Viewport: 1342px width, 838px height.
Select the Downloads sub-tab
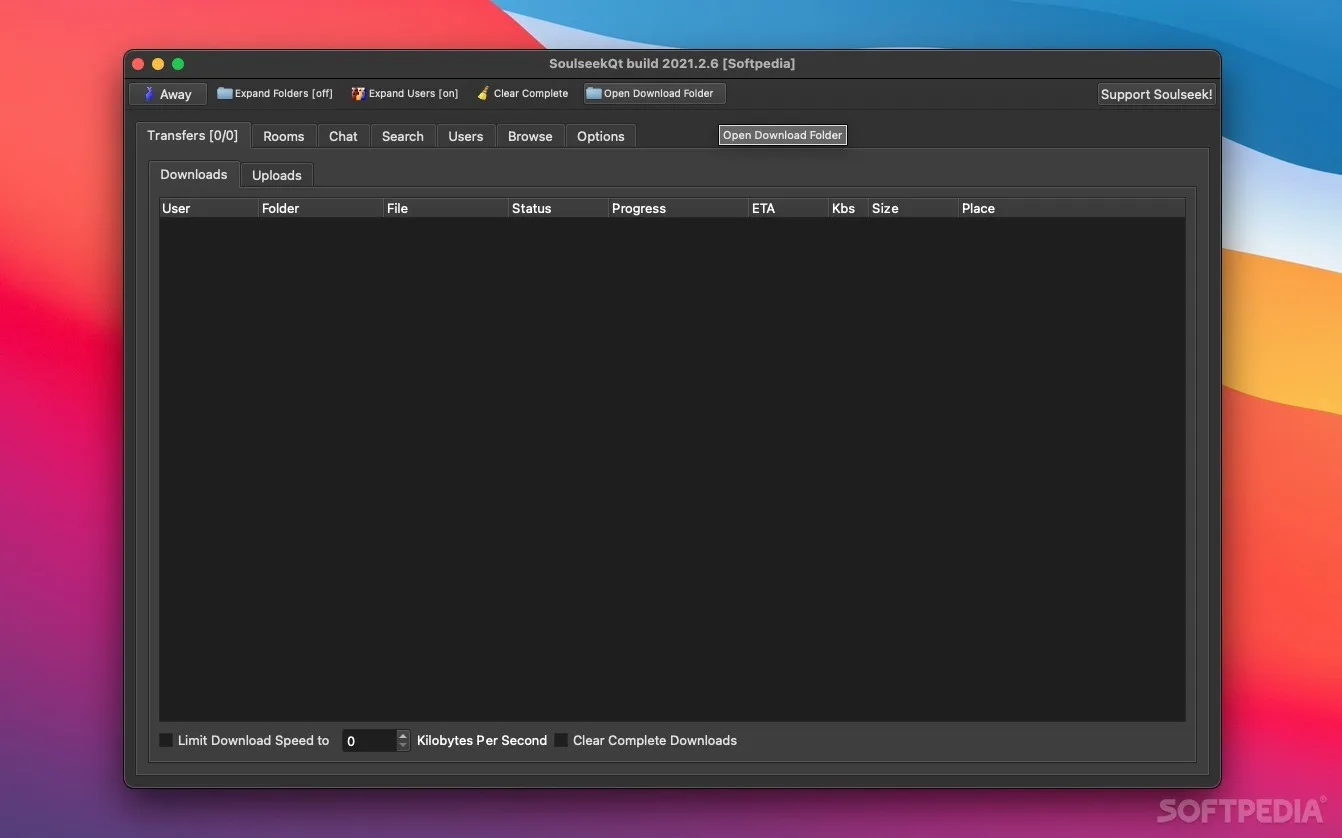[194, 174]
